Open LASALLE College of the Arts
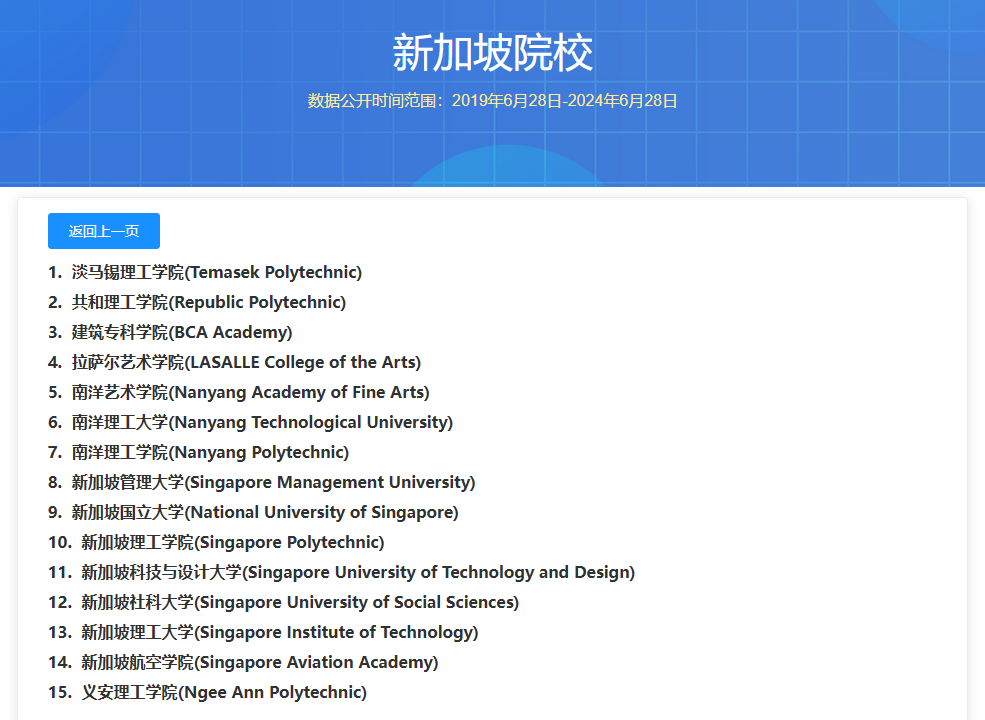985x720 pixels. (x=246, y=363)
